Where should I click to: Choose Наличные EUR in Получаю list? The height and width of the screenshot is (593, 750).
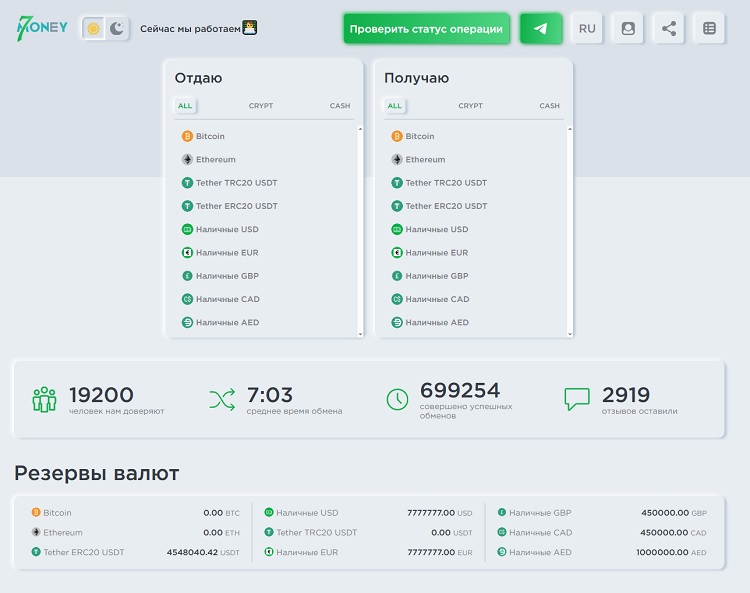click(436, 253)
